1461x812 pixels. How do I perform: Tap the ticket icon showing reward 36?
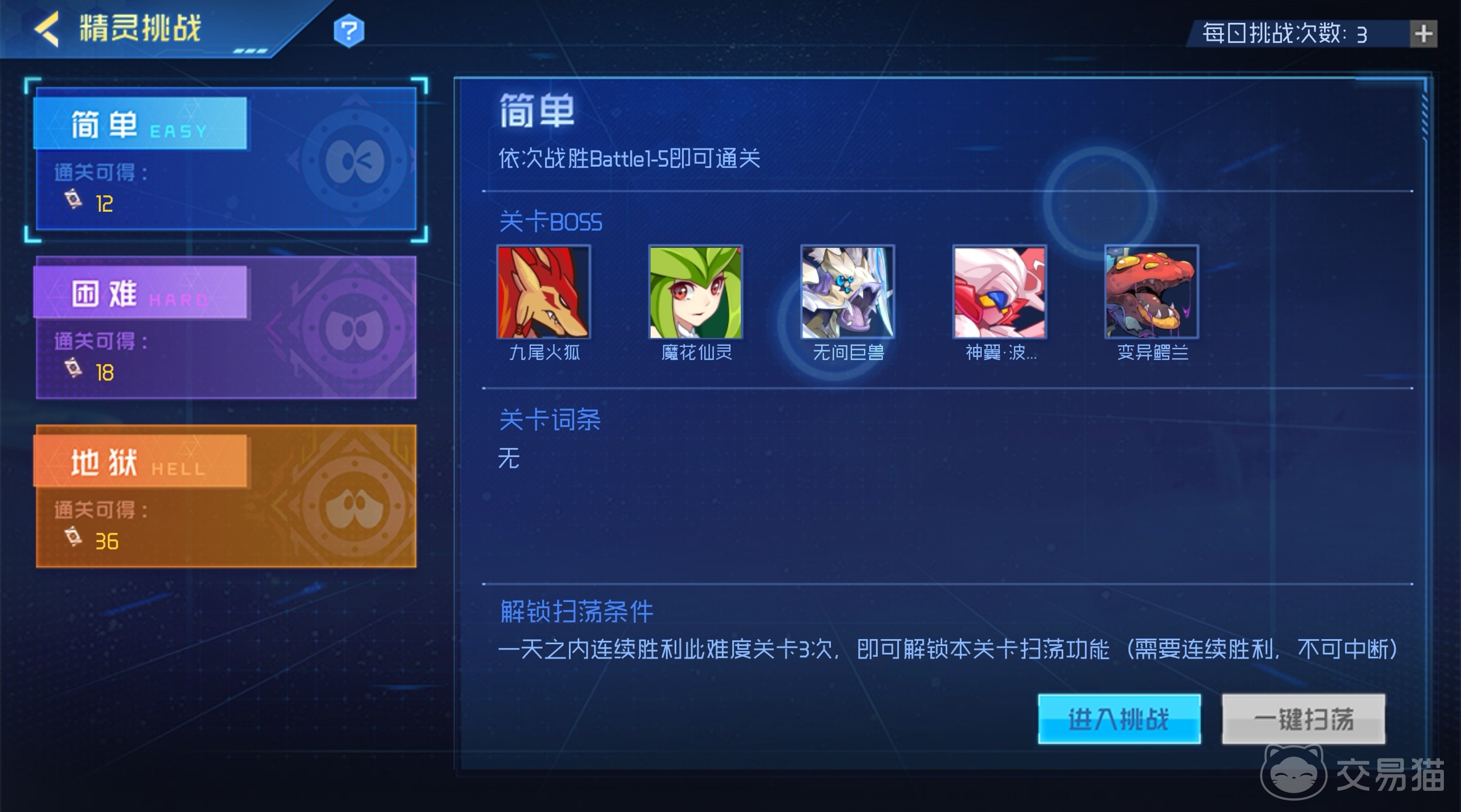[x=73, y=537]
